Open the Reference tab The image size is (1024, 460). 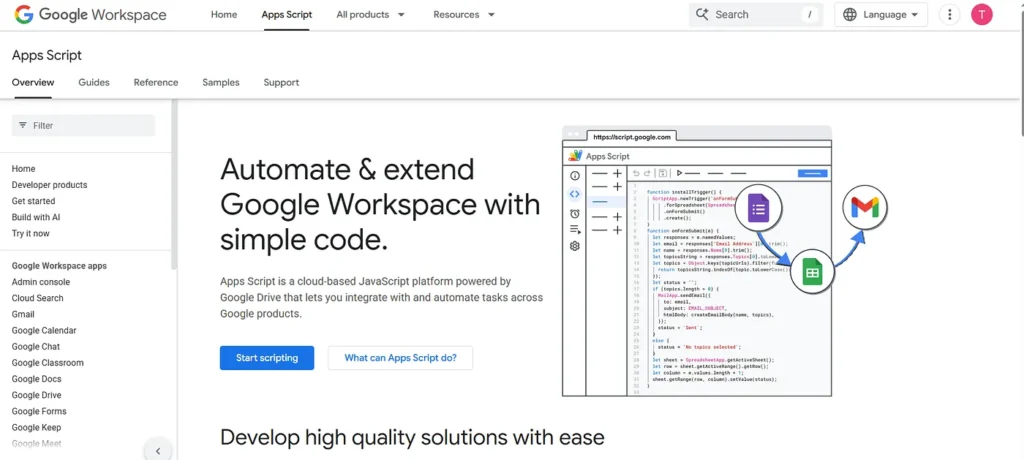tap(156, 82)
